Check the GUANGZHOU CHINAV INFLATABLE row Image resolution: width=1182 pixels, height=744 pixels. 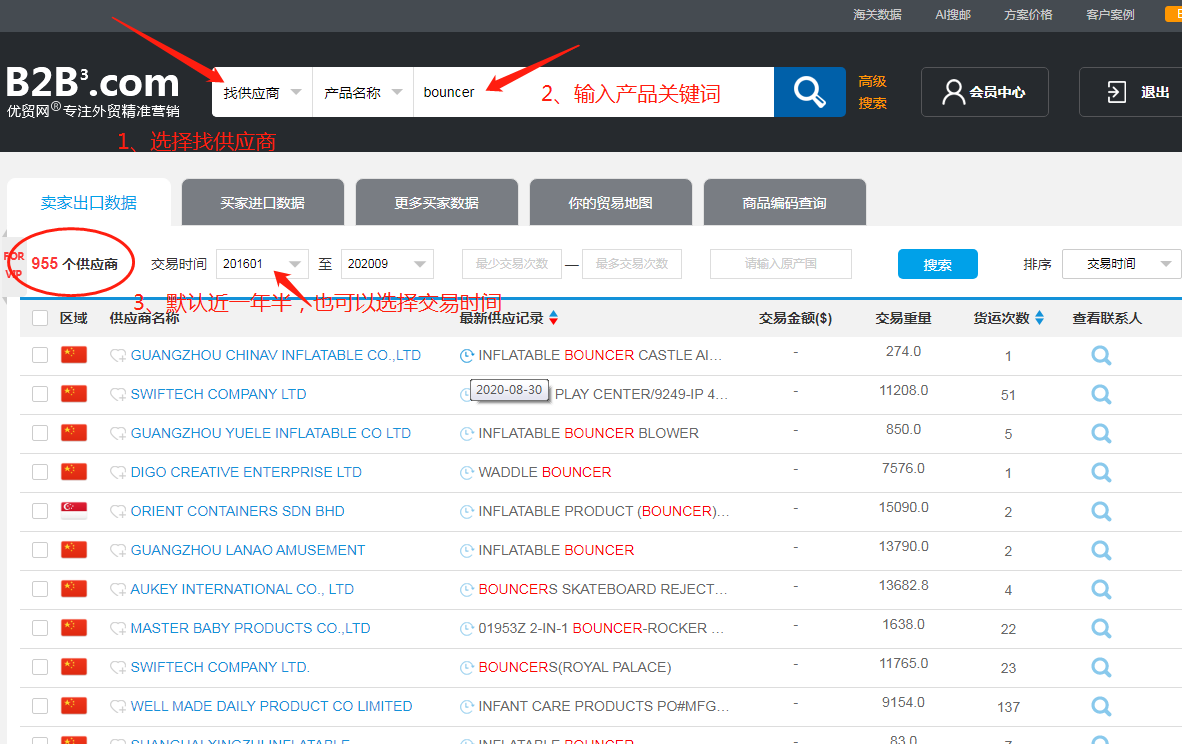(x=40, y=355)
